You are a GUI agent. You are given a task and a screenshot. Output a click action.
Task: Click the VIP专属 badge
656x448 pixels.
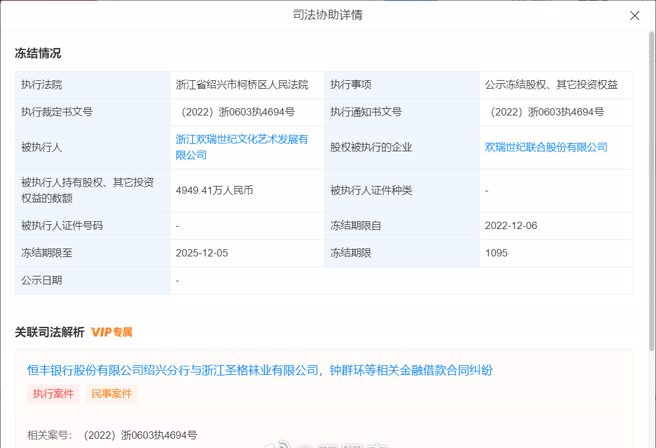(x=112, y=332)
